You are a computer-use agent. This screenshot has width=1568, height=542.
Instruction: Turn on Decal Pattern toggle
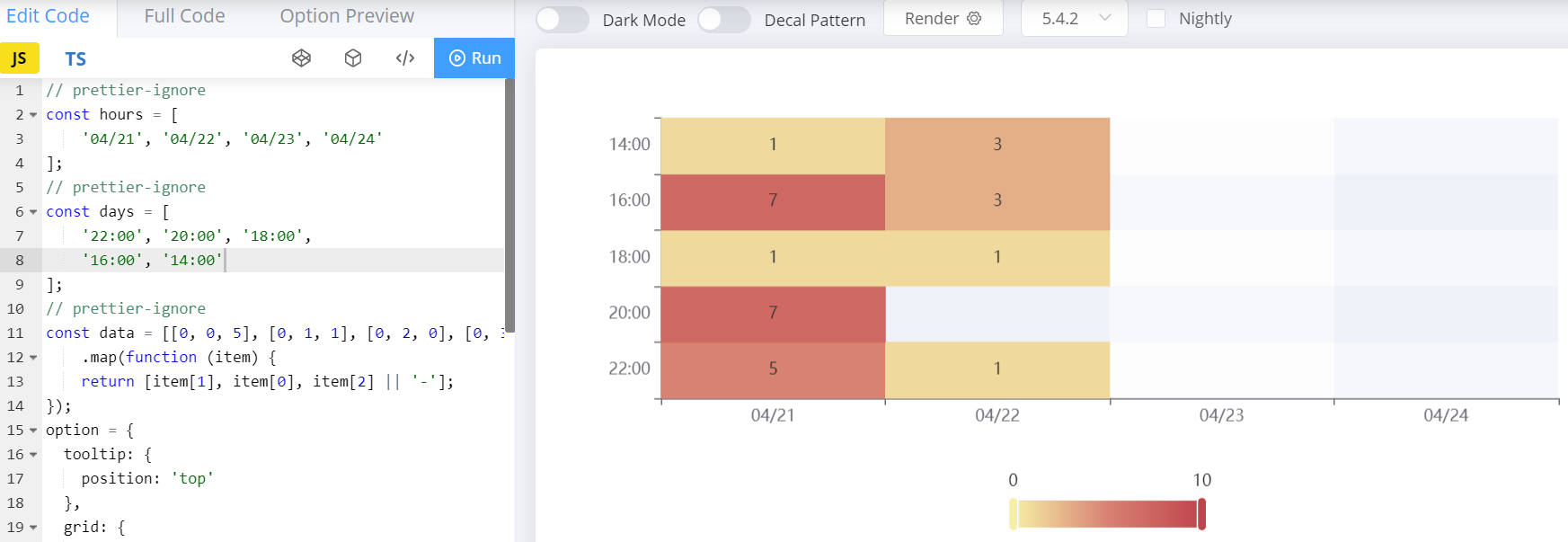(x=724, y=18)
